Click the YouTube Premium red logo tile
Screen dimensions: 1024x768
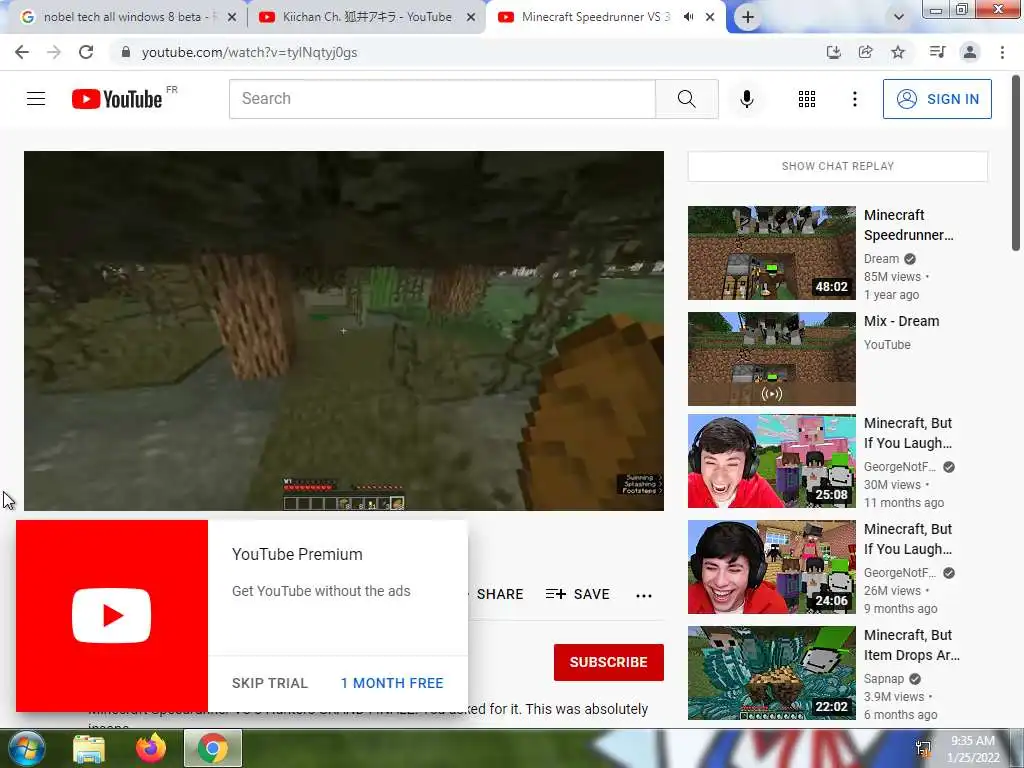tap(112, 616)
